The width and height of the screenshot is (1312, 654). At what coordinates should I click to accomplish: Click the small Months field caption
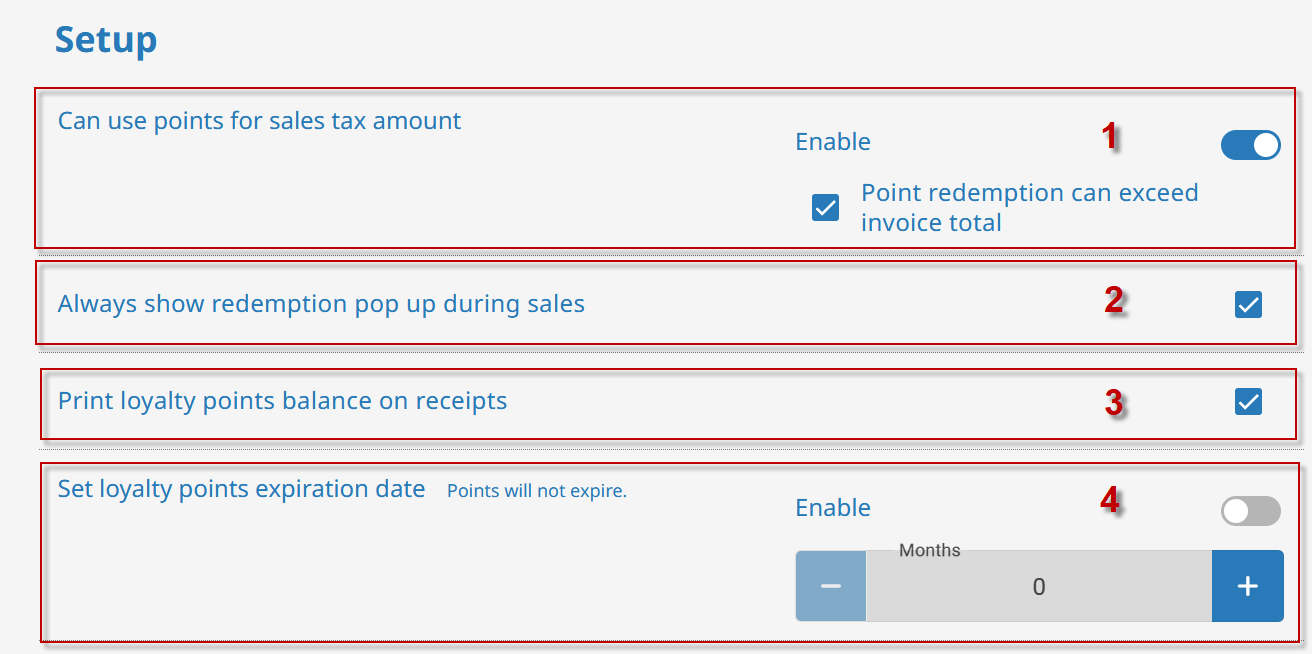929,550
